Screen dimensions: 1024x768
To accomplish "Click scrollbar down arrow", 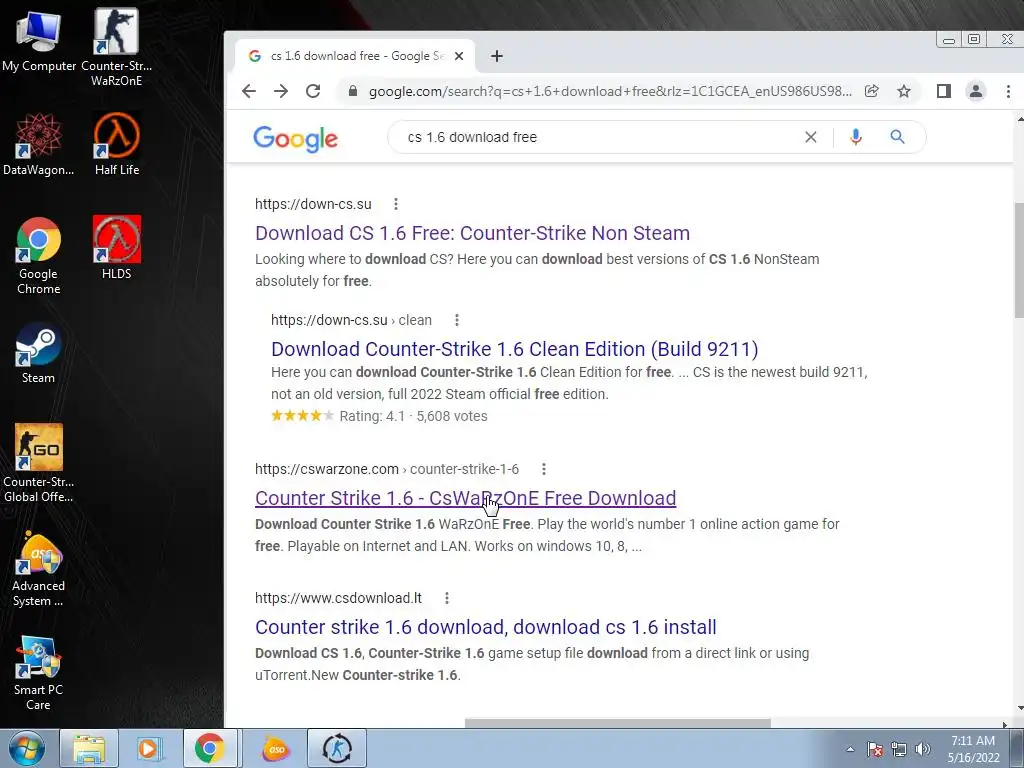I will tap(1019, 708).
